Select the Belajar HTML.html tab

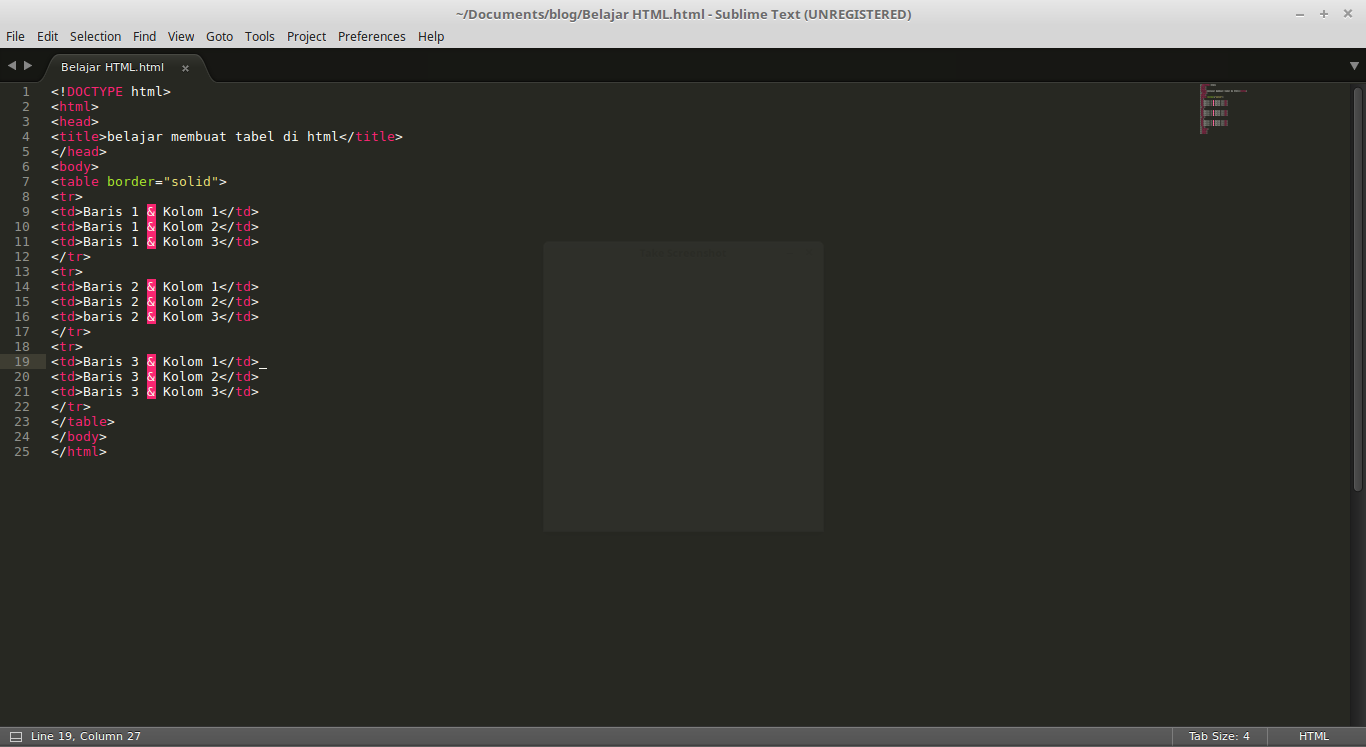pyautogui.click(x=112, y=67)
